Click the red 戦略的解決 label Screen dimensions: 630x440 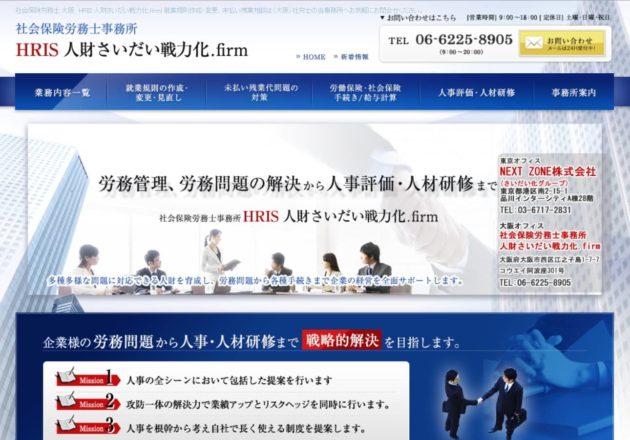[342, 340]
